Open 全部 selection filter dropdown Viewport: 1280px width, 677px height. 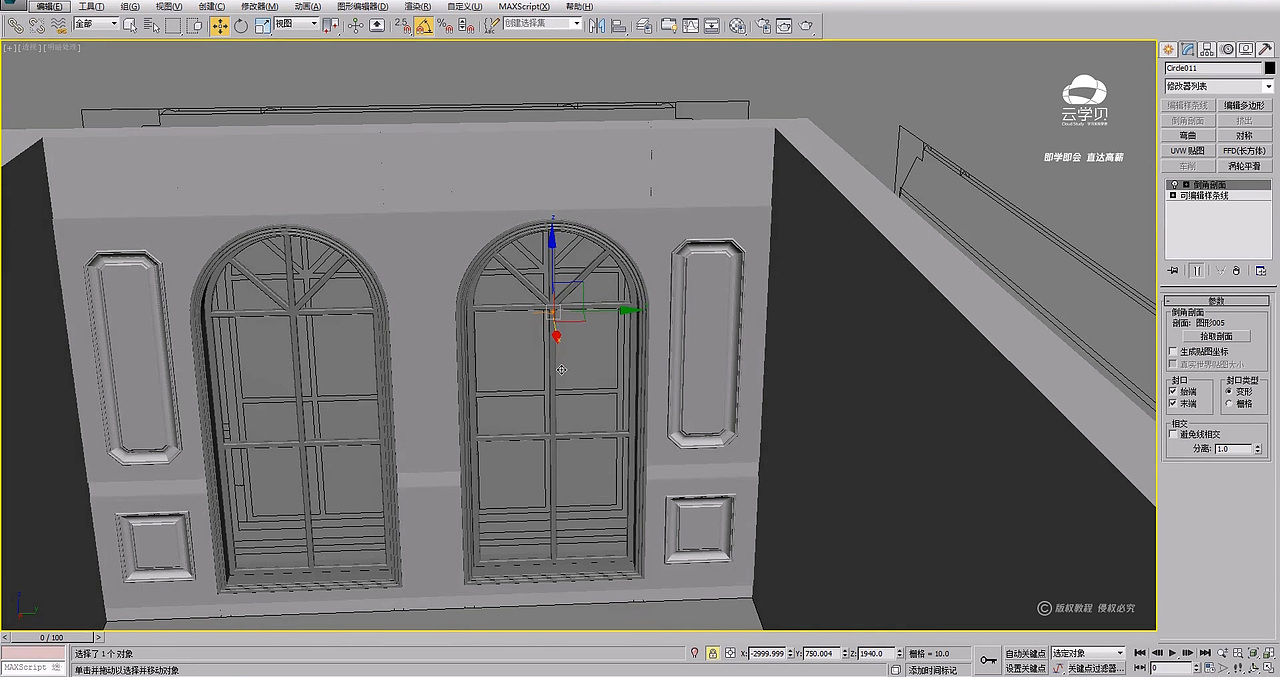click(97, 24)
